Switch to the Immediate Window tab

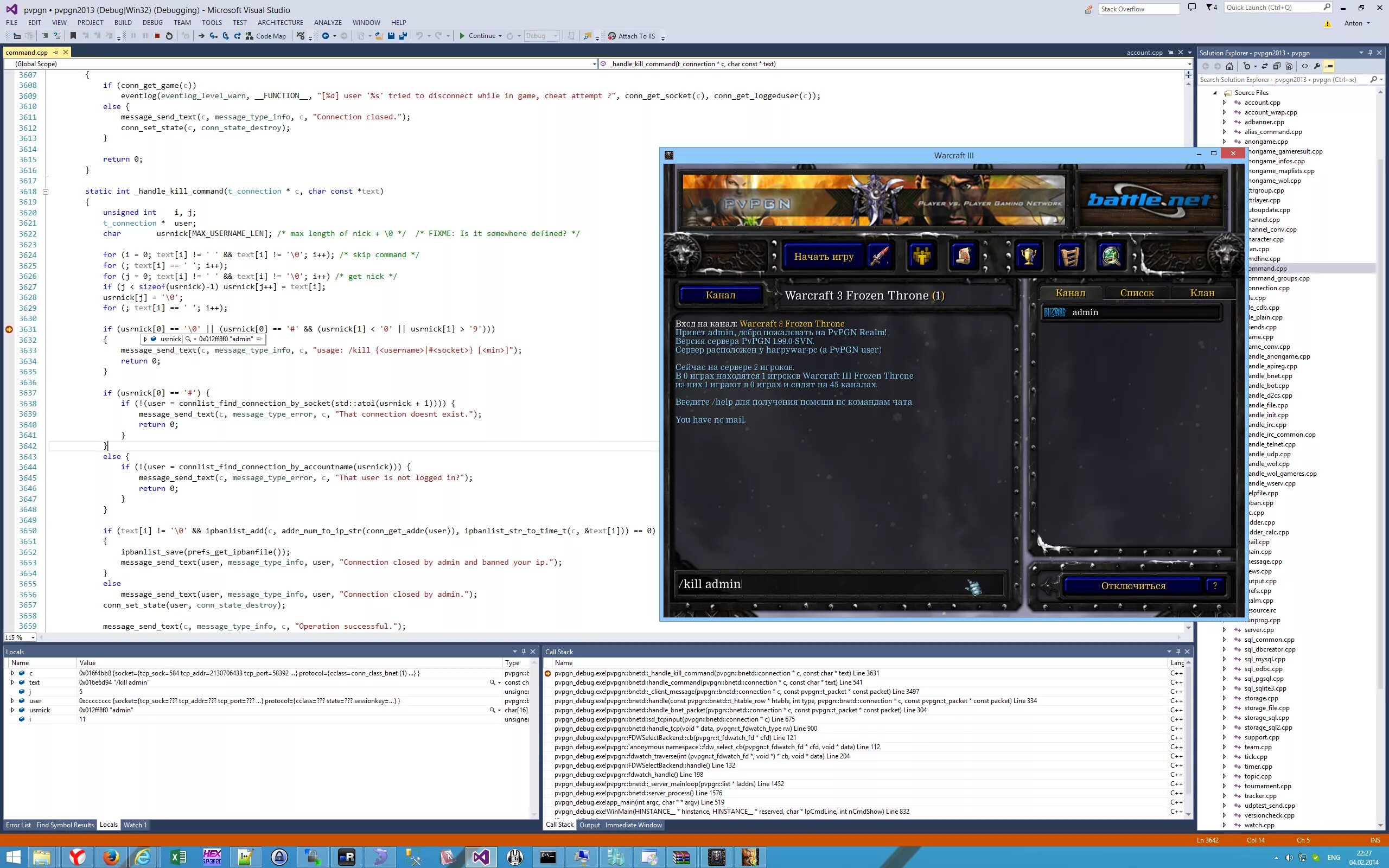(x=633, y=825)
